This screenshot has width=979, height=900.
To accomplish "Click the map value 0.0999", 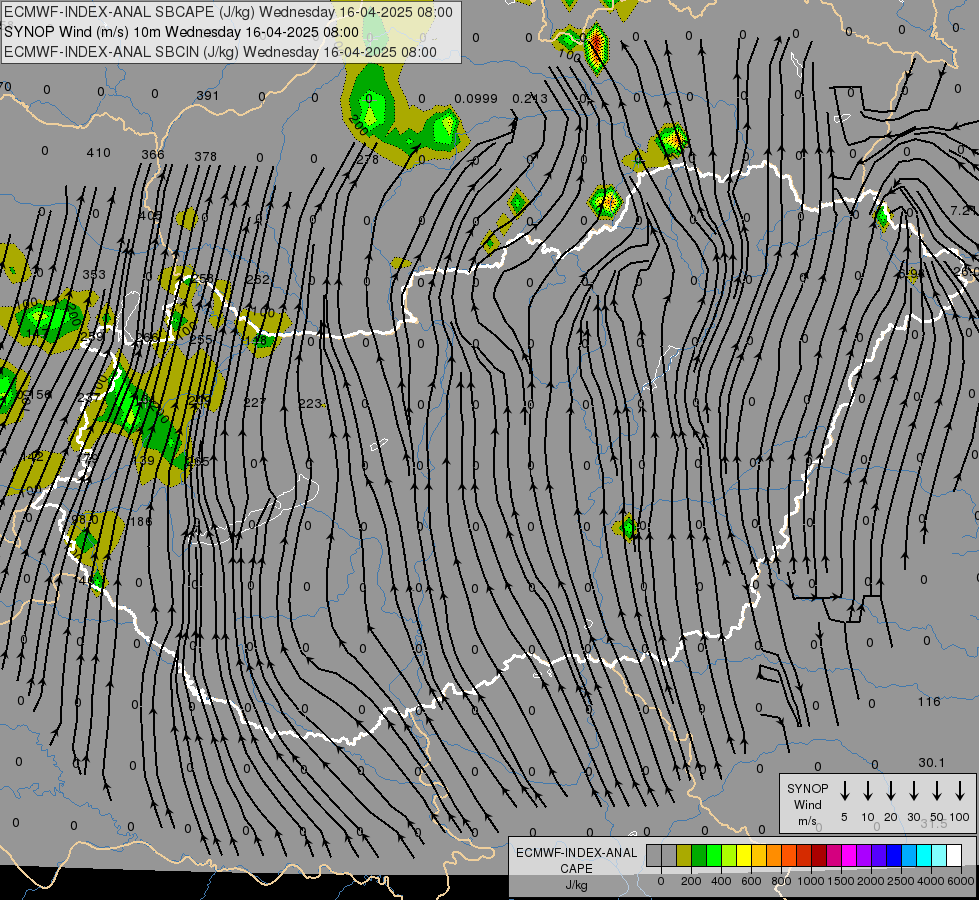I will 476,99.
